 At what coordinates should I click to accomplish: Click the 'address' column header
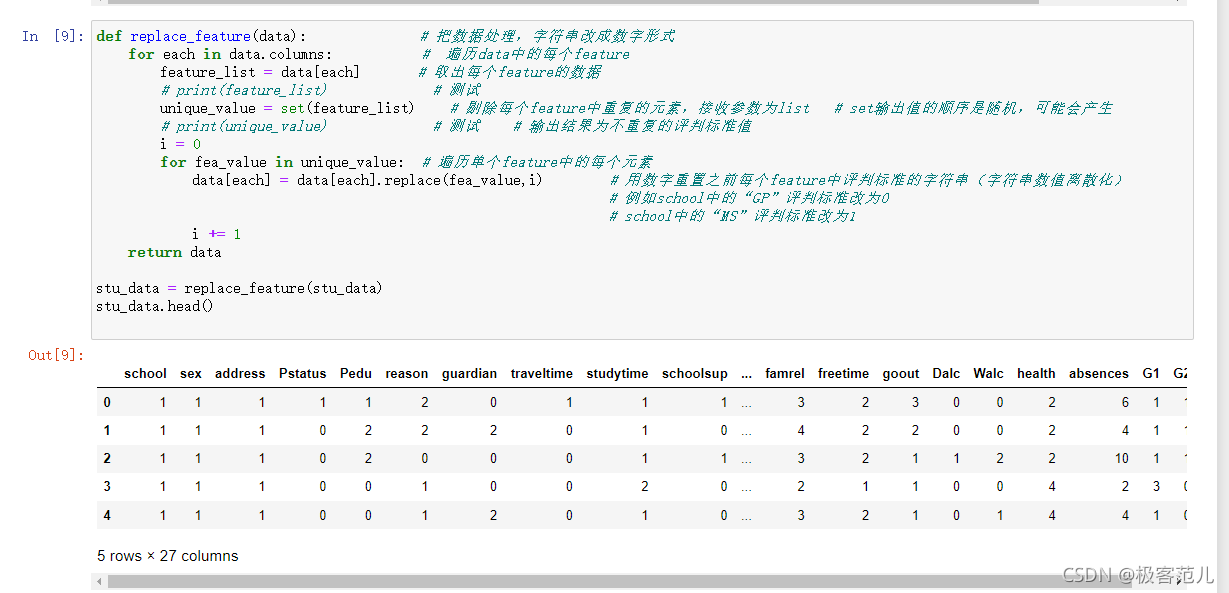tap(240, 373)
